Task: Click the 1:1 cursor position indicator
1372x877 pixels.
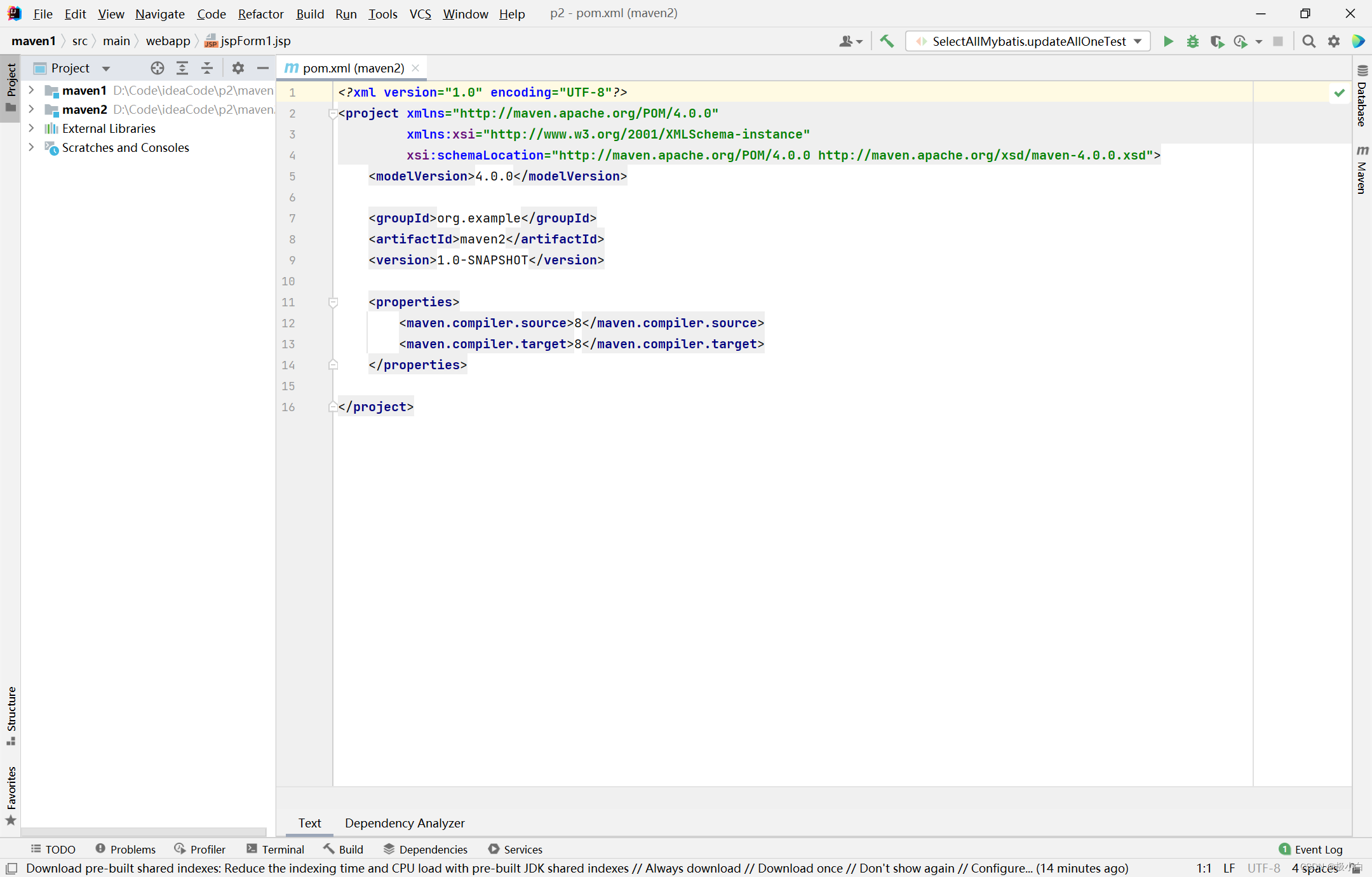Action: pyautogui.click(x=1204, y=868)
